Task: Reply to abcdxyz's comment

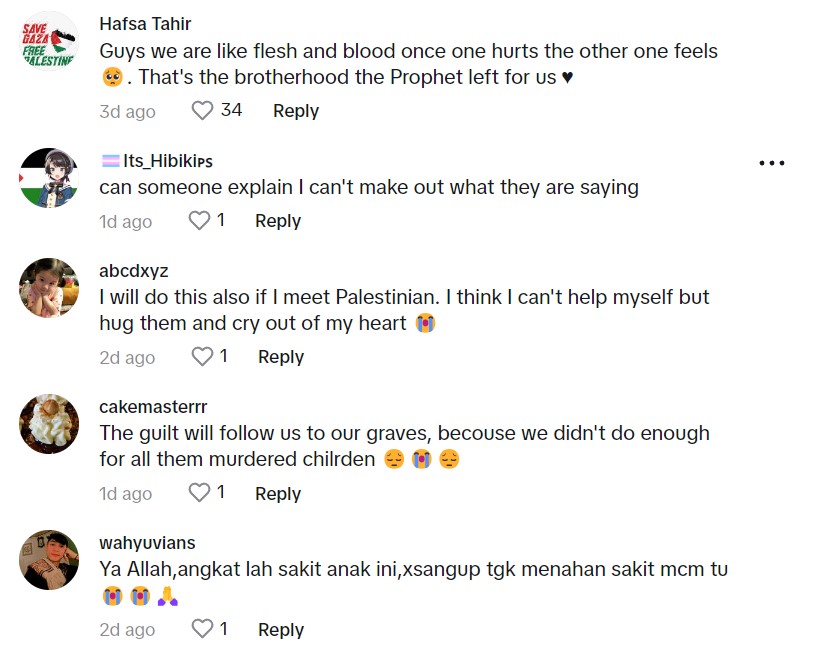Action: pyautogui.click(x=281, y=357)
